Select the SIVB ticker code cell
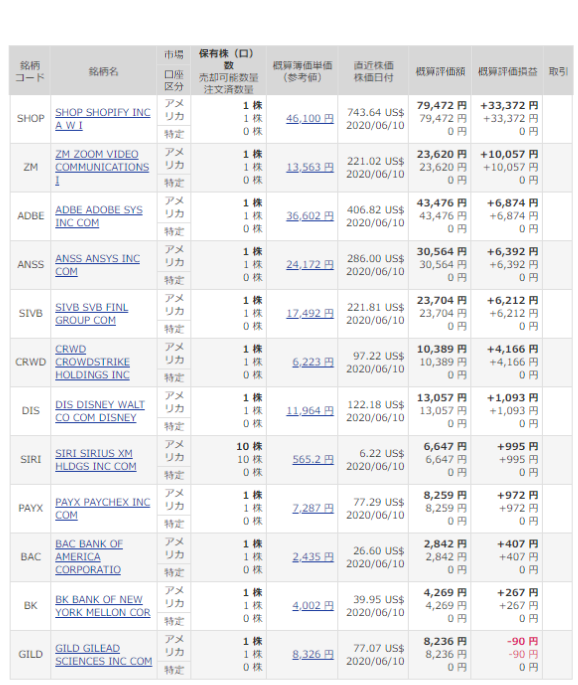 30,314
